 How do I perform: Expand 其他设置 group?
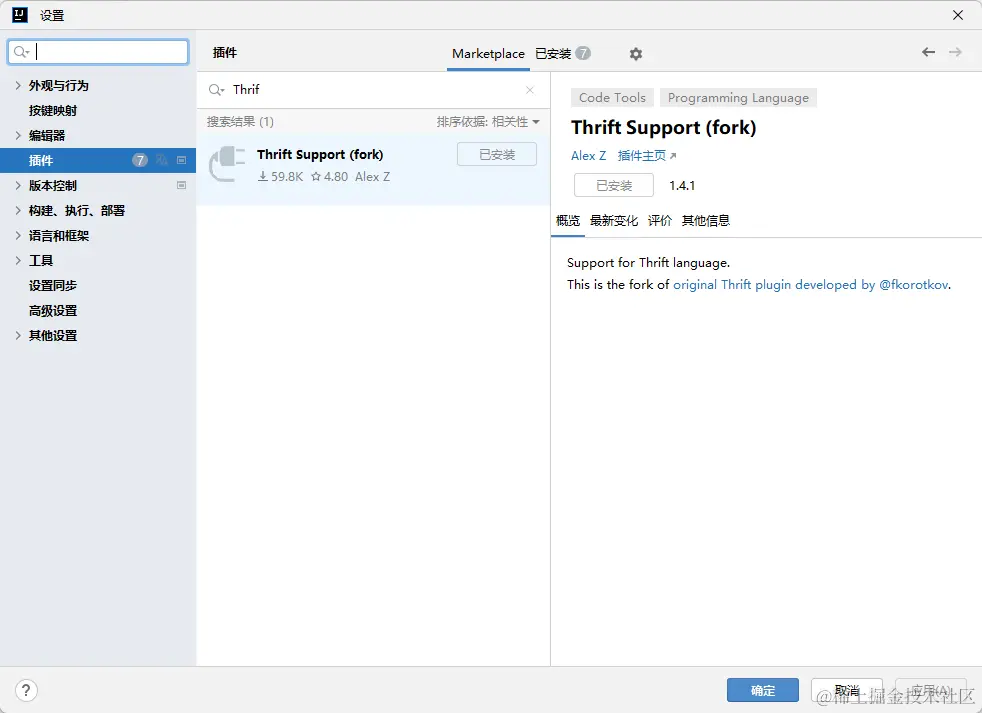coord(18,336)
